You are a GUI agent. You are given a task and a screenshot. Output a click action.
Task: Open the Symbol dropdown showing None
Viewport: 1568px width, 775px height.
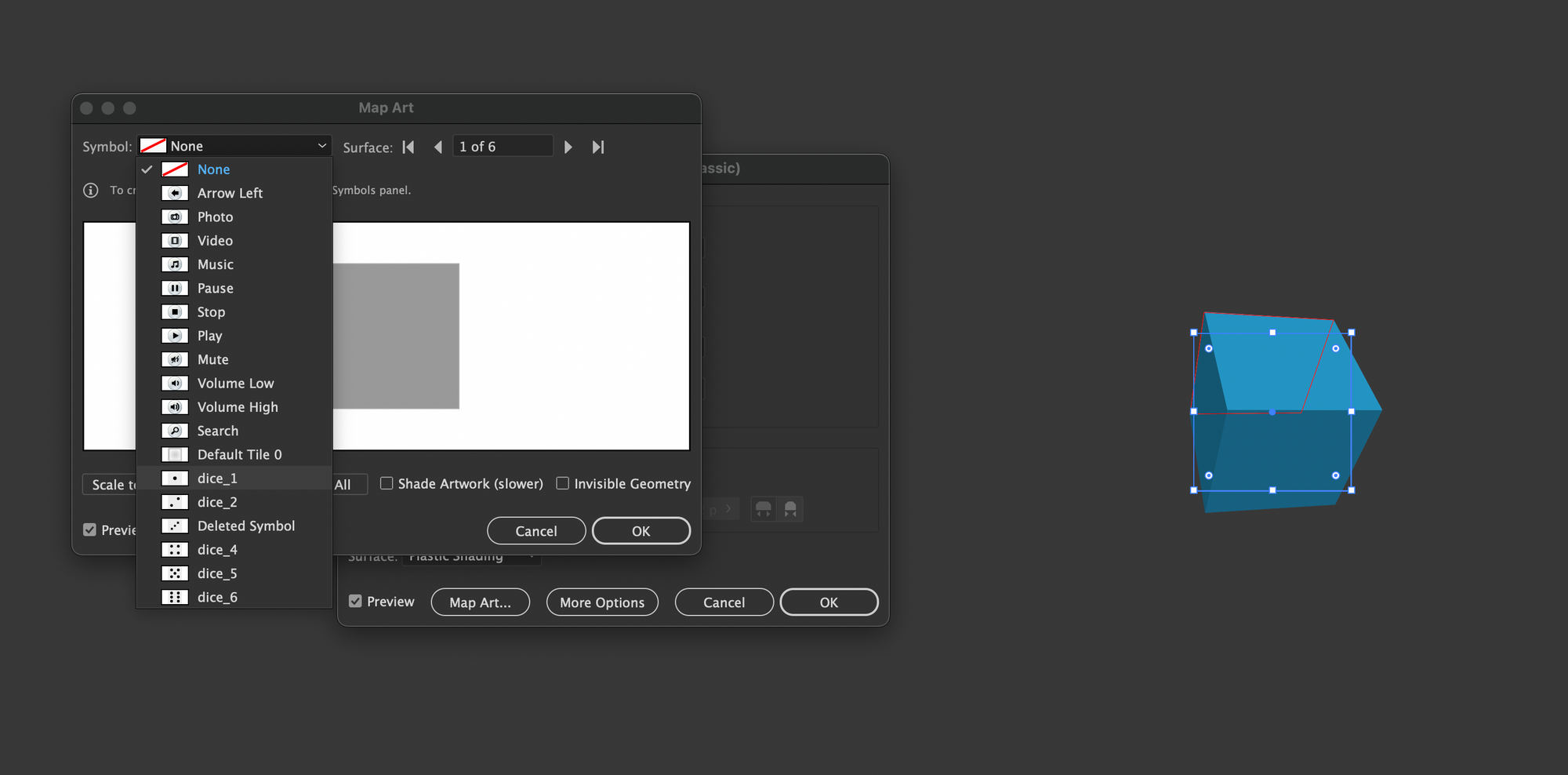tap(234, 146)
